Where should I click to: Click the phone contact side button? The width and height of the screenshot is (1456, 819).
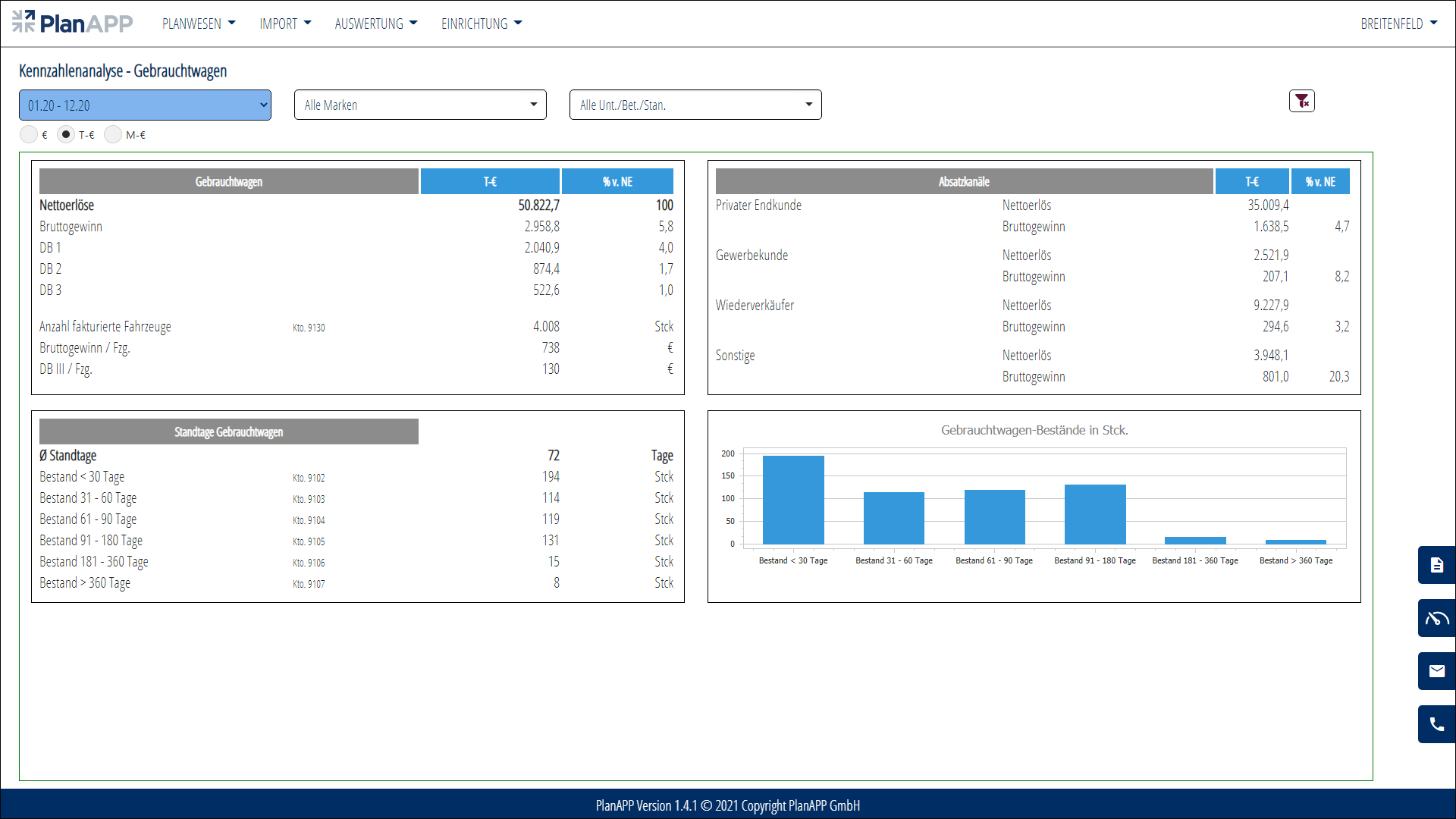click(1436, 724)
